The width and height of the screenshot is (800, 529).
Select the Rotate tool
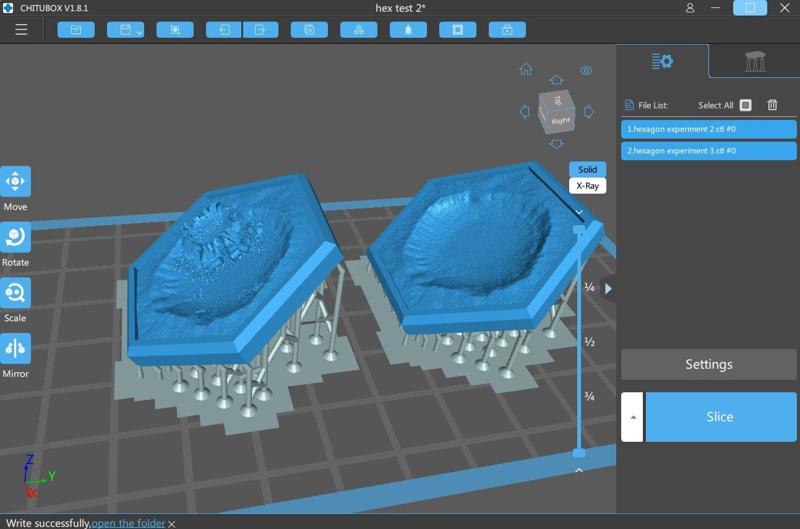click(15, 237)
